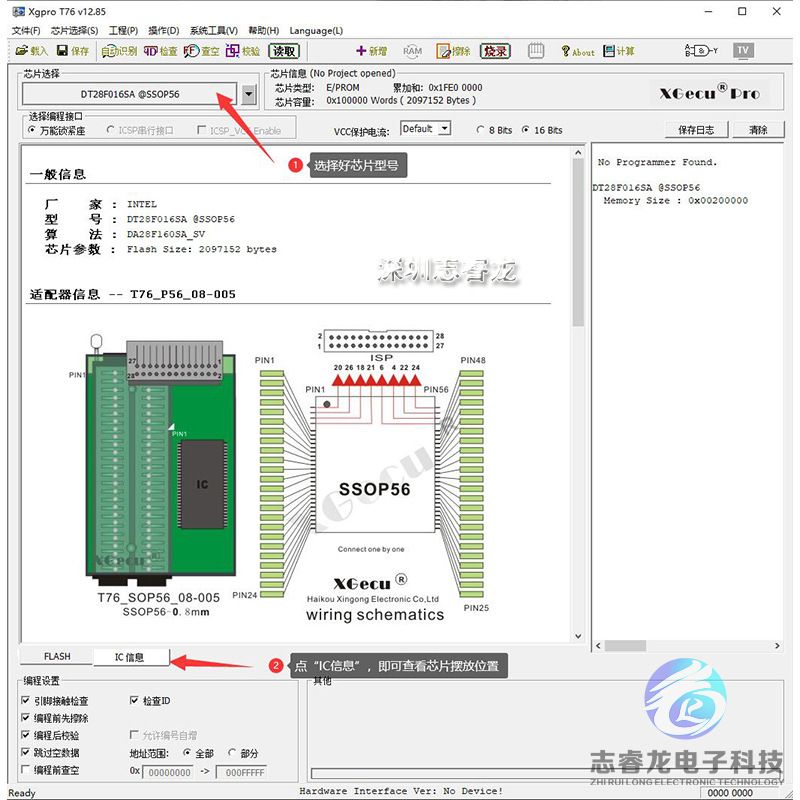Click the 检查 ID check icon
The height and width of the screenshot is (800, 800).
[160, 51]
